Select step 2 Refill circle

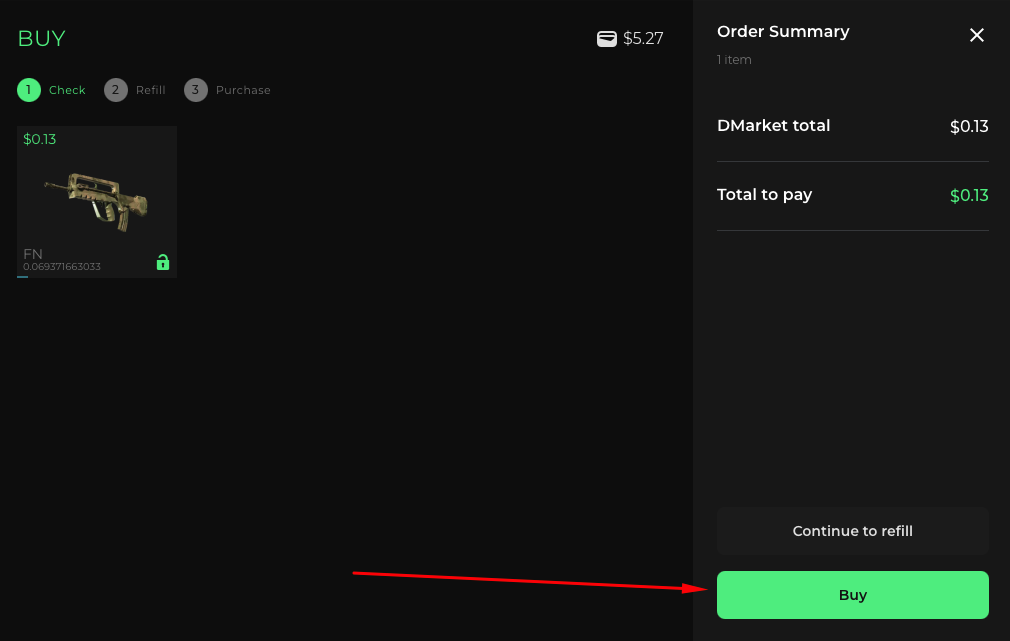[116, 90]
